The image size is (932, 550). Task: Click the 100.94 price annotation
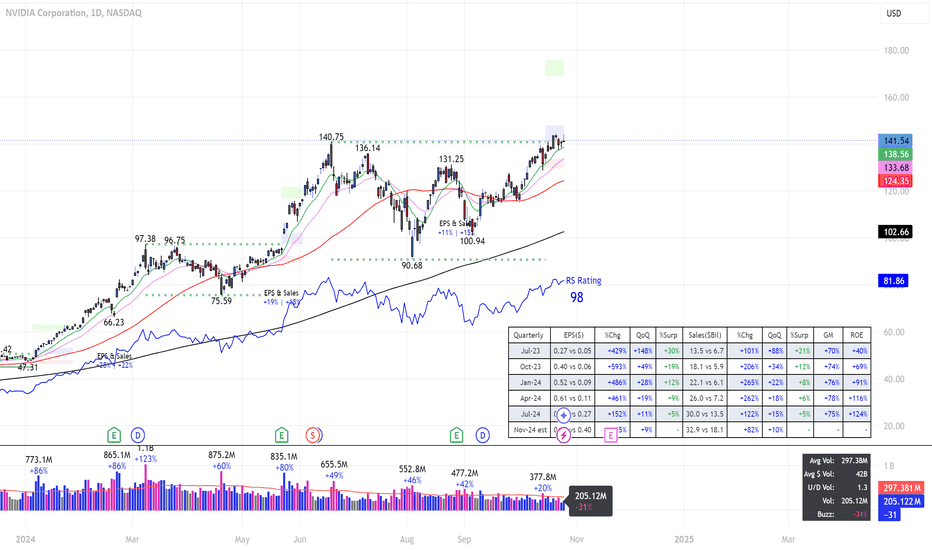(x=473, y=241)
